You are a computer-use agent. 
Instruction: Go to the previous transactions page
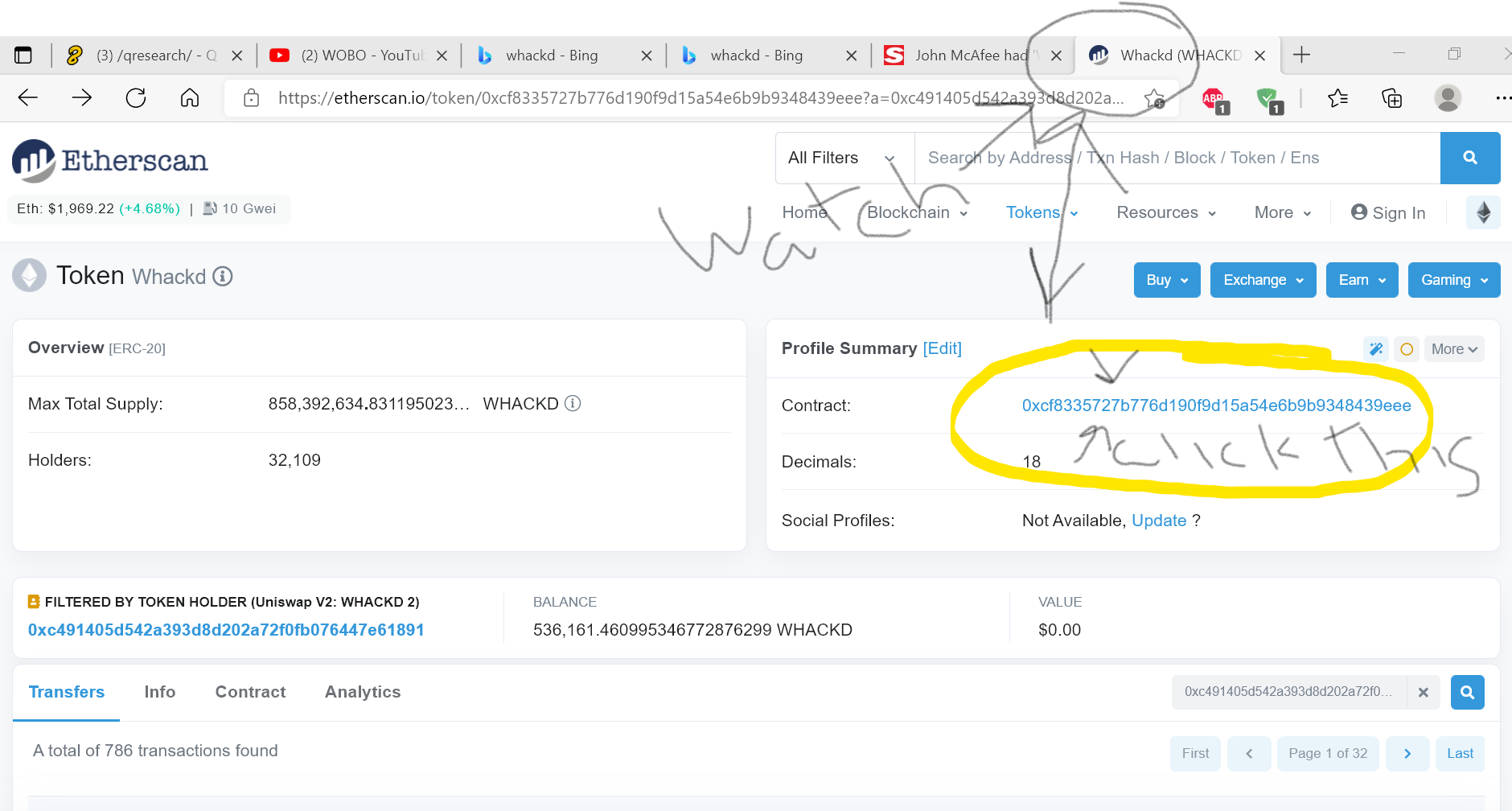1249,754
